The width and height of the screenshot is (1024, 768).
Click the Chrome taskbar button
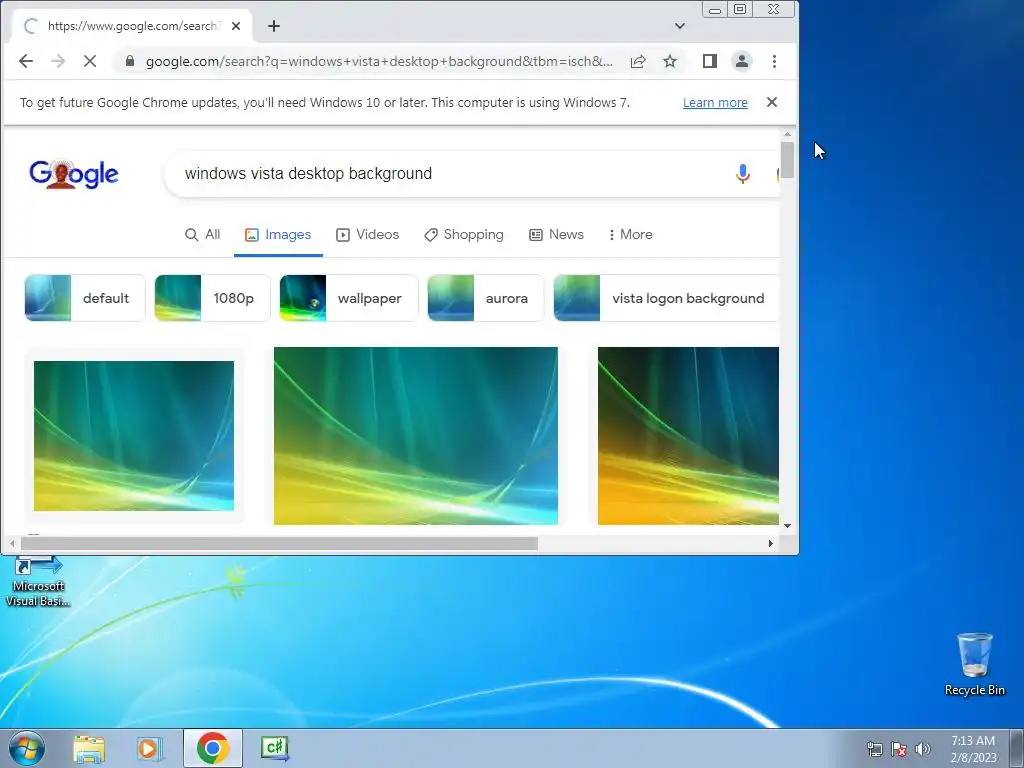click(x=213, y=748)
